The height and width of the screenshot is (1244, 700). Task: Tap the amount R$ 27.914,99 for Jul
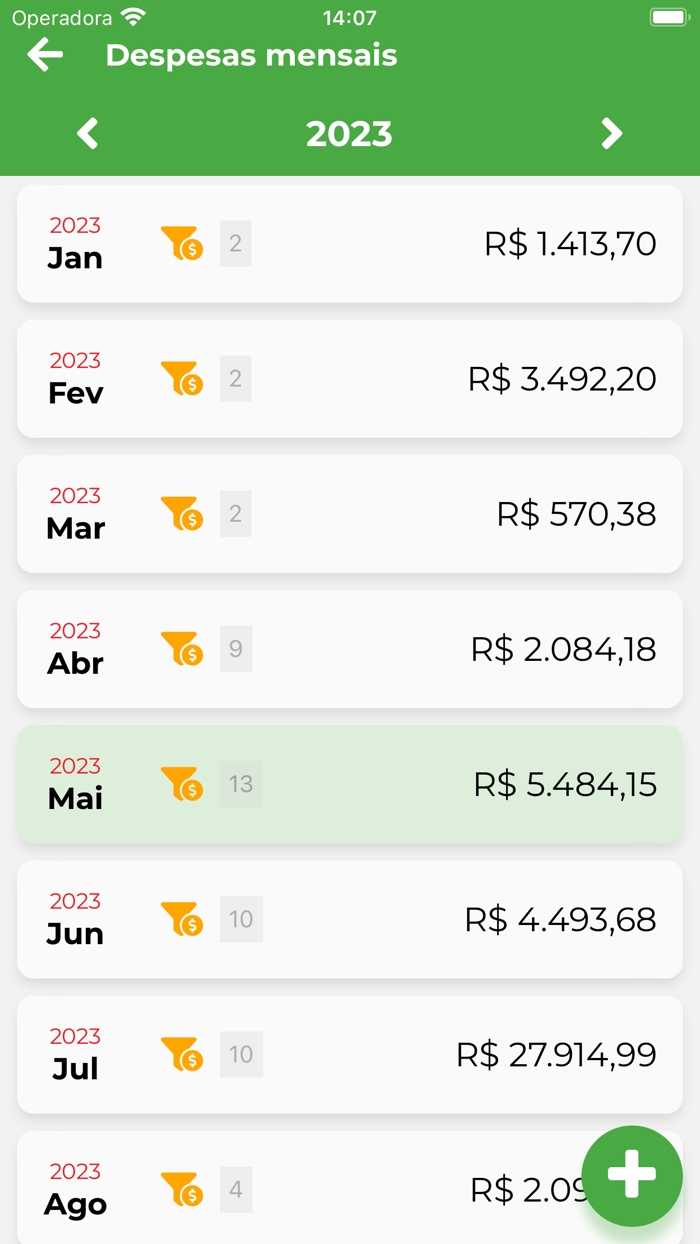[555, 1054]
